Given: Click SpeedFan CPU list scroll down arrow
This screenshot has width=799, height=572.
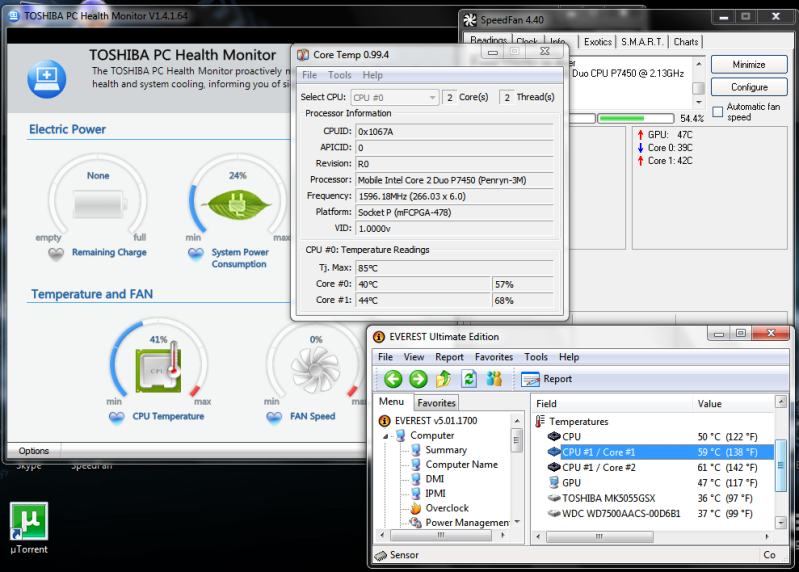Looking at the screenshot, I should click(x=699, y=102).
